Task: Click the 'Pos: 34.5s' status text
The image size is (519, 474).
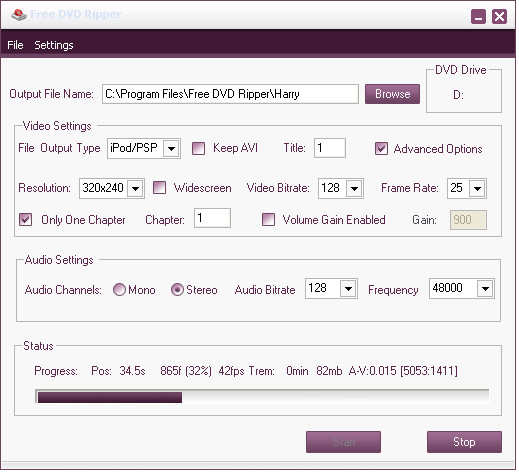Action: [118, 371]
